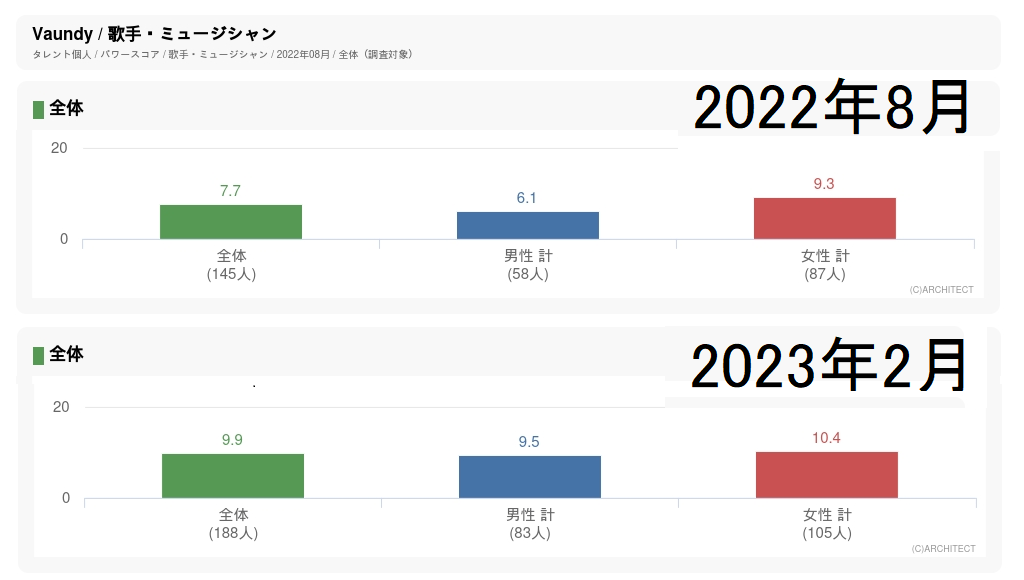Click the green 9.9 bar in the 2023 chart

tap(232, 476)
